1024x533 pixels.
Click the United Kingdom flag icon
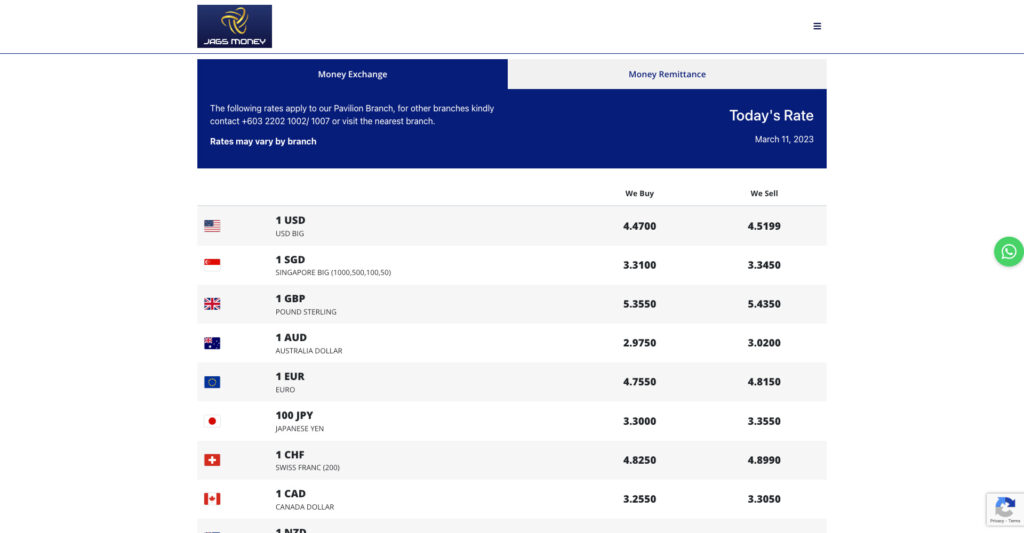pyautogui.click(x=212, y=304)
